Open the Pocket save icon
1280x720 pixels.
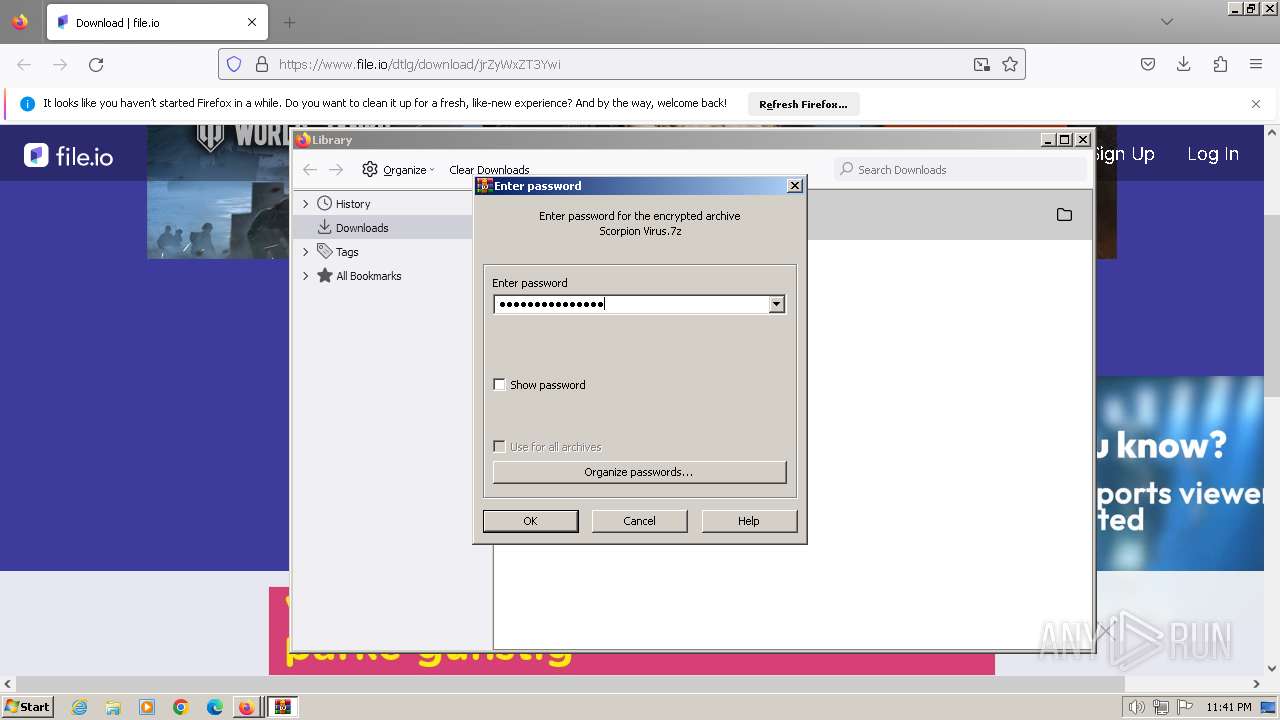(1148, 64)
